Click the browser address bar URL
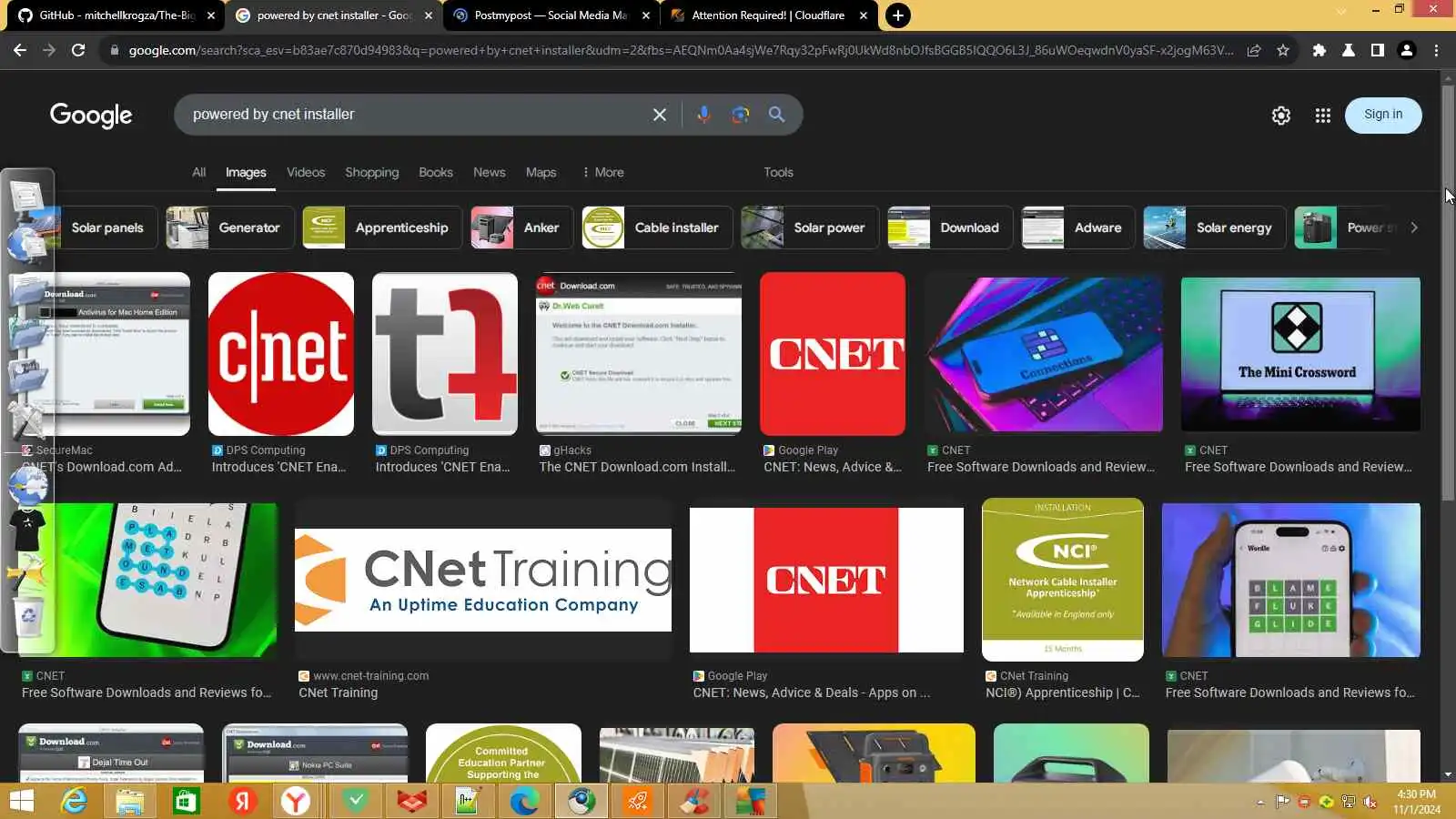The image size is (1456, 819). pos(681,50)
